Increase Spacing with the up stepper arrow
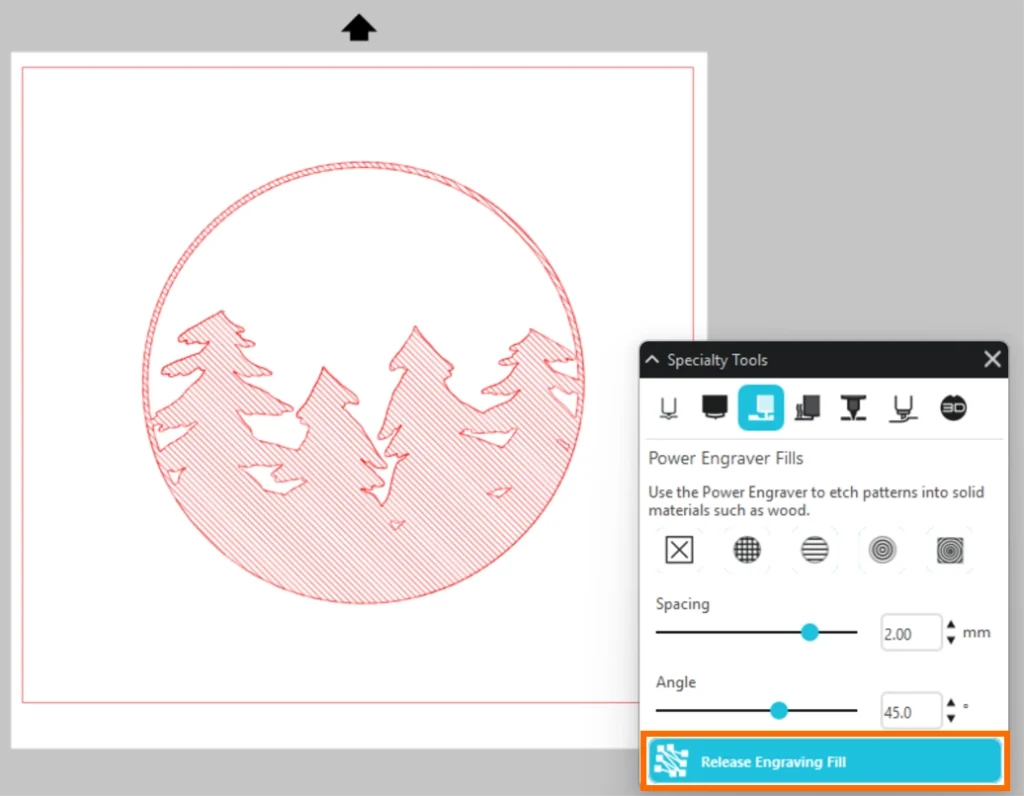Viewport: 1024px width, 796px height. coord(951,626)
